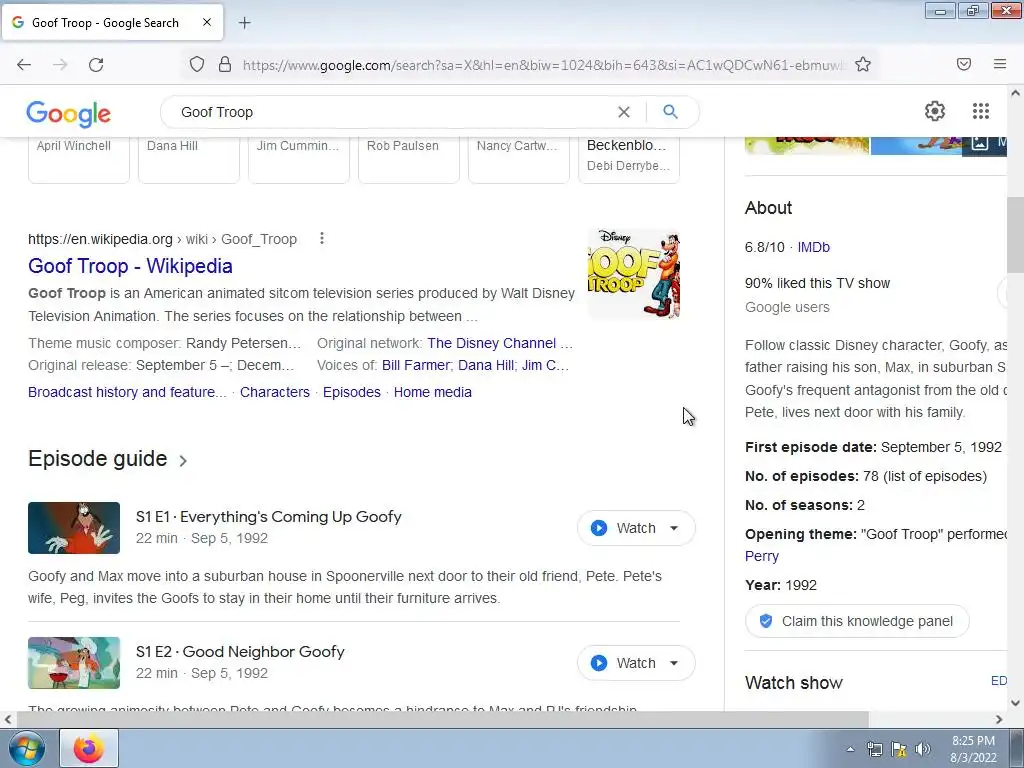Screen dimensions: 1024x768
Task: Click the scroll right arrow
Action: coord(999,719)
